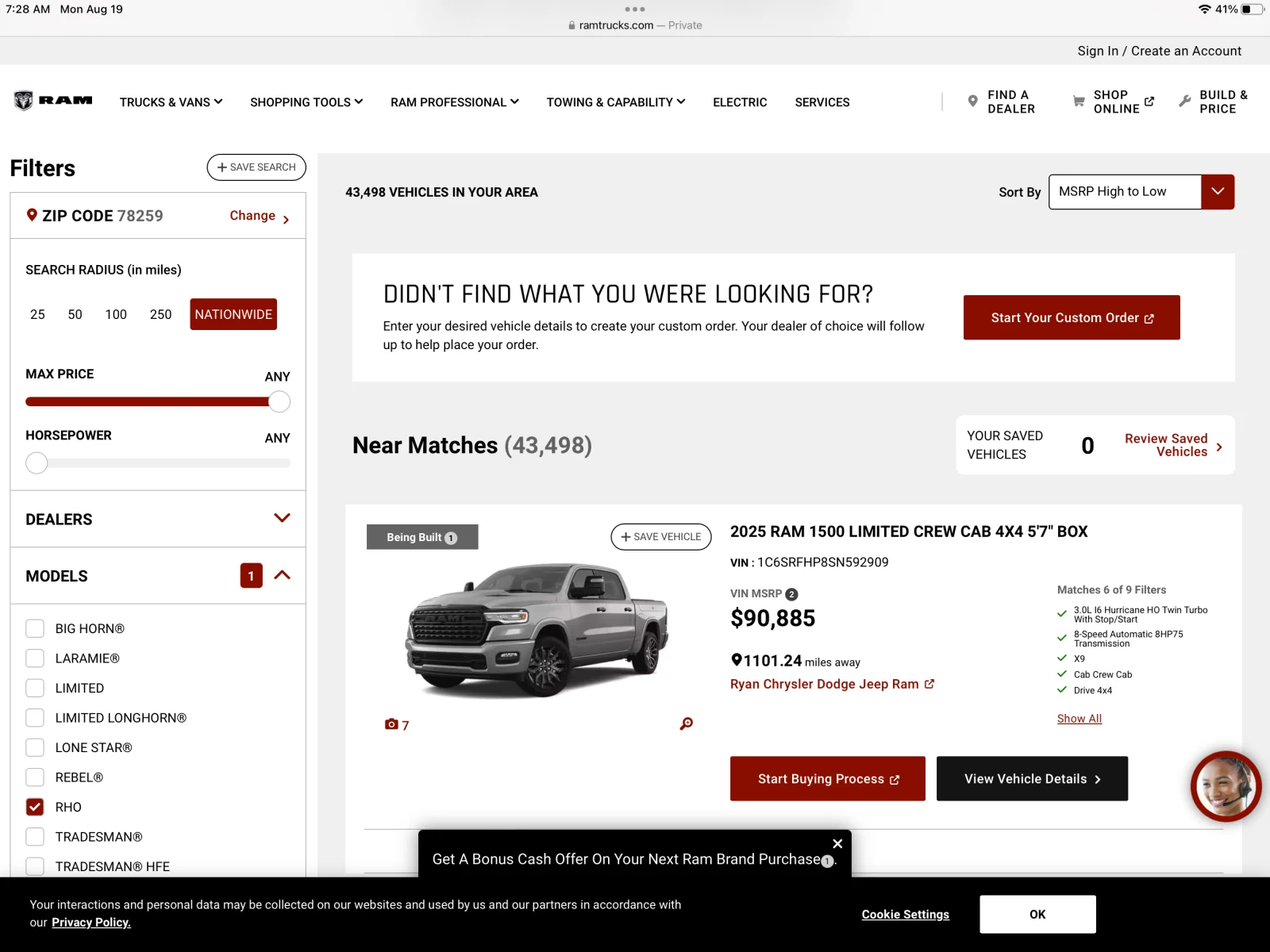Select the 250 mile search radius
1270x952 pixels.
160,314
